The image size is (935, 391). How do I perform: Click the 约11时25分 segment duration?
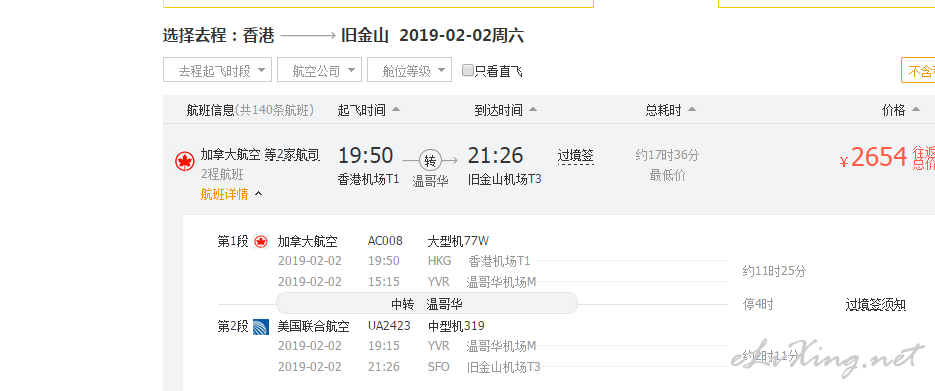774,271
